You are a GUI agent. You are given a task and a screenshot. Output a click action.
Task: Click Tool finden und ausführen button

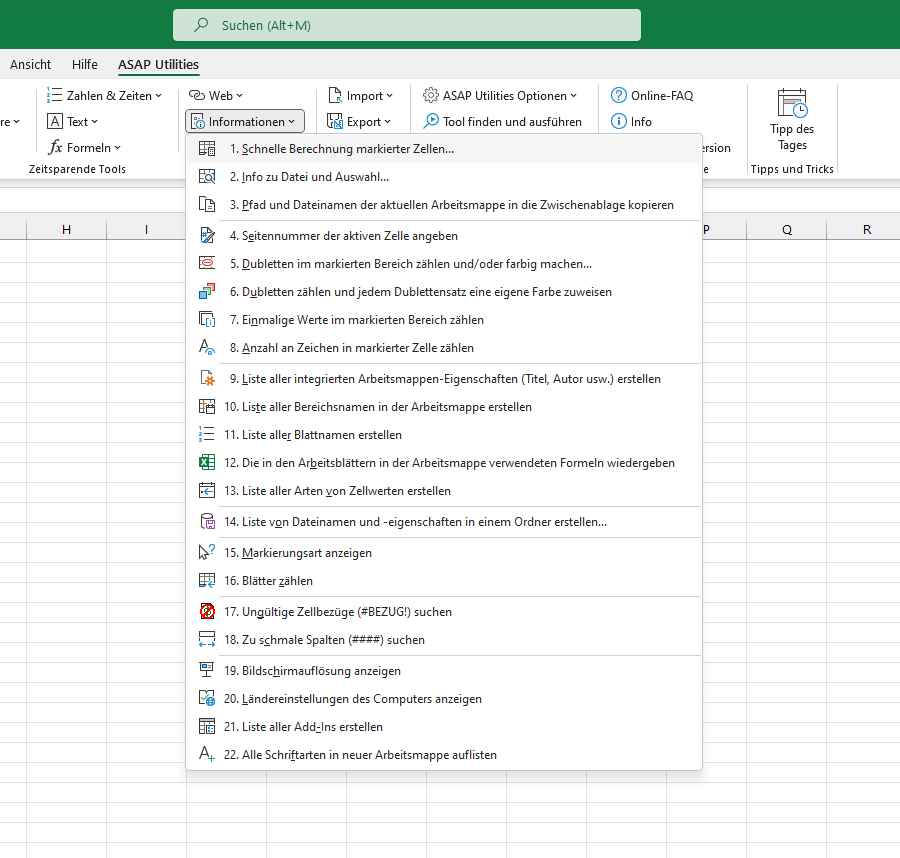click(x=502, y=122)
